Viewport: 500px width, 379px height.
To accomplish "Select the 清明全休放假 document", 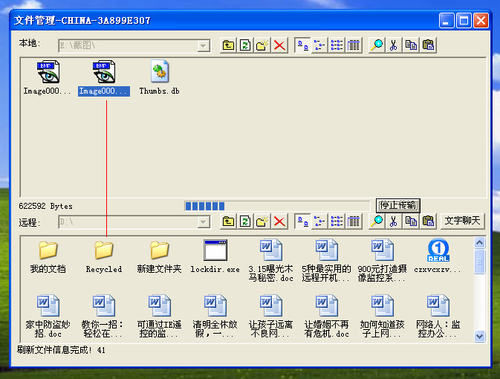I will point(215,316).
